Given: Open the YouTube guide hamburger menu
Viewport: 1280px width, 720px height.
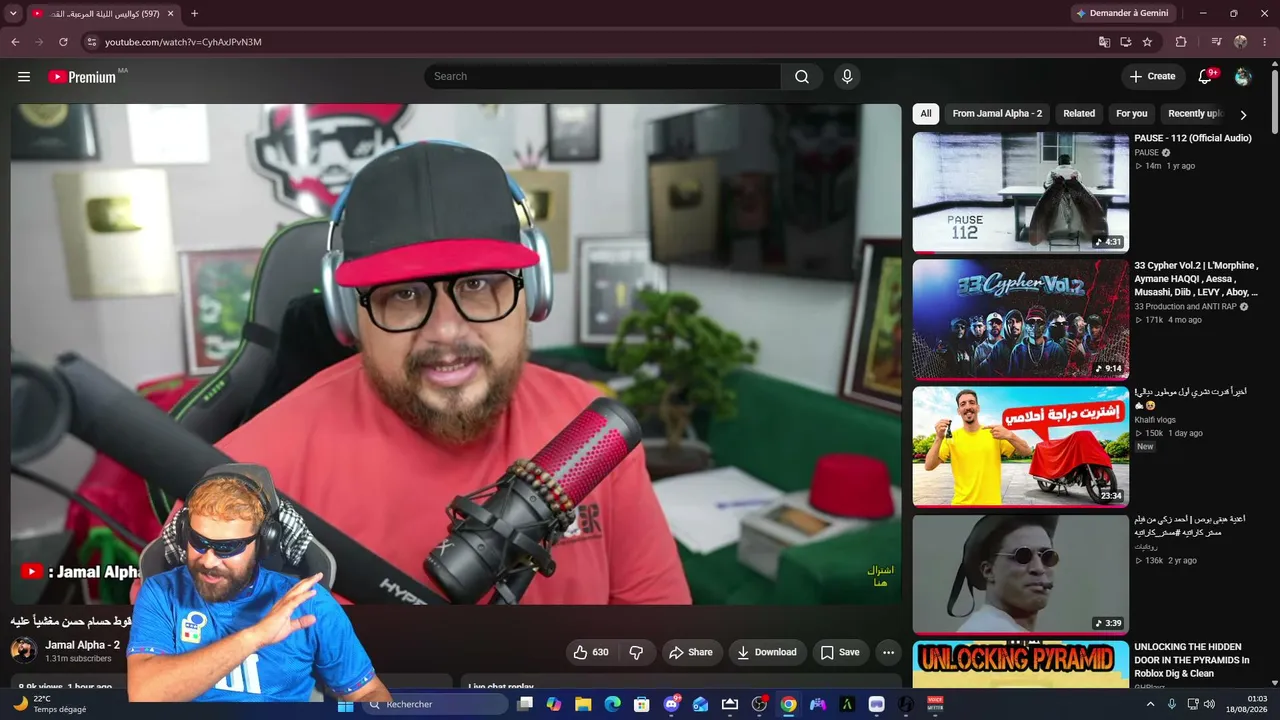Looking at the screenshot, I should click(24, 77).
